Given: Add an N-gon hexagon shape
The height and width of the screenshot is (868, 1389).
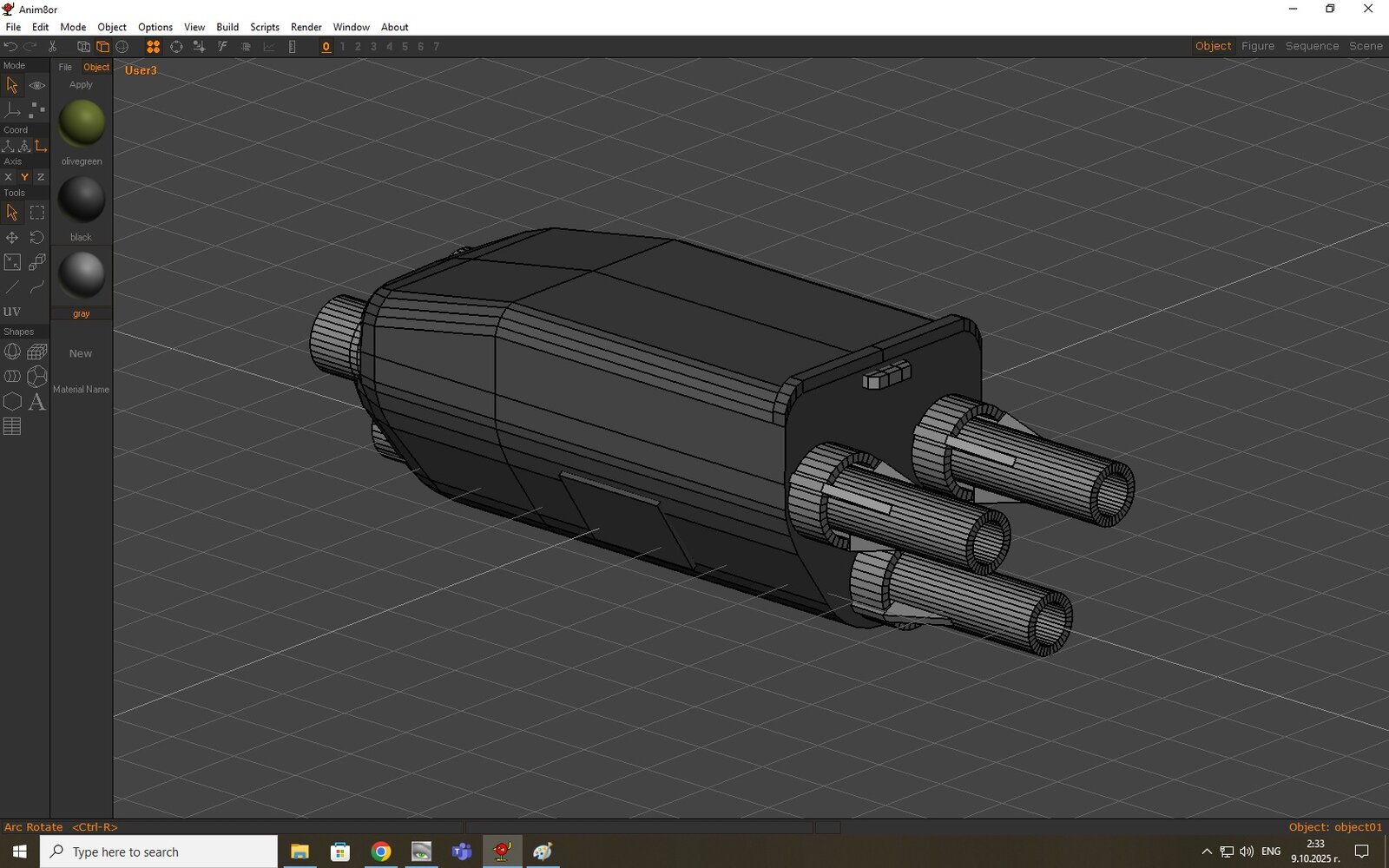Looking at the screenshot, I should (12, 401).
